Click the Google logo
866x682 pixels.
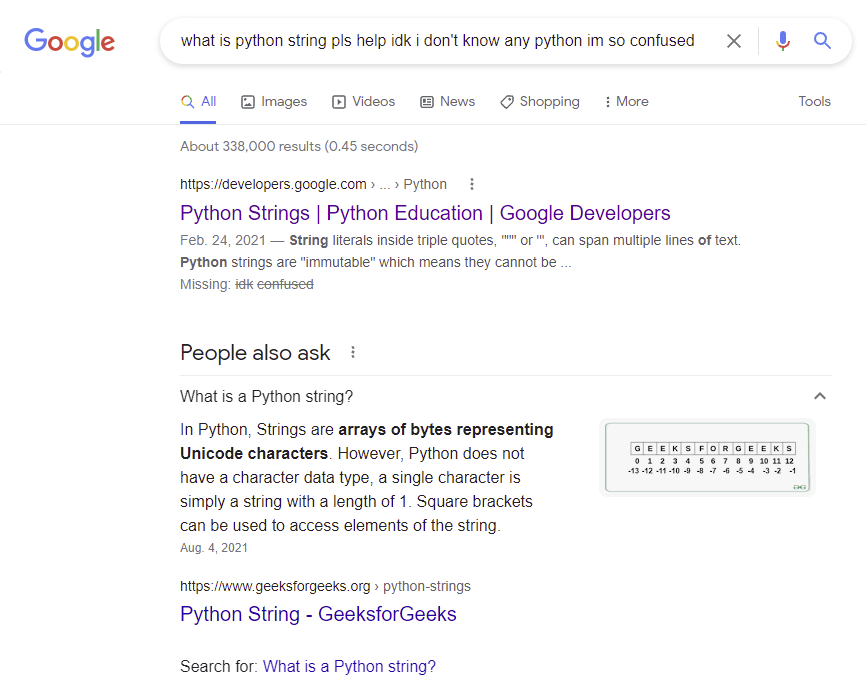click(x=69, y=41)
